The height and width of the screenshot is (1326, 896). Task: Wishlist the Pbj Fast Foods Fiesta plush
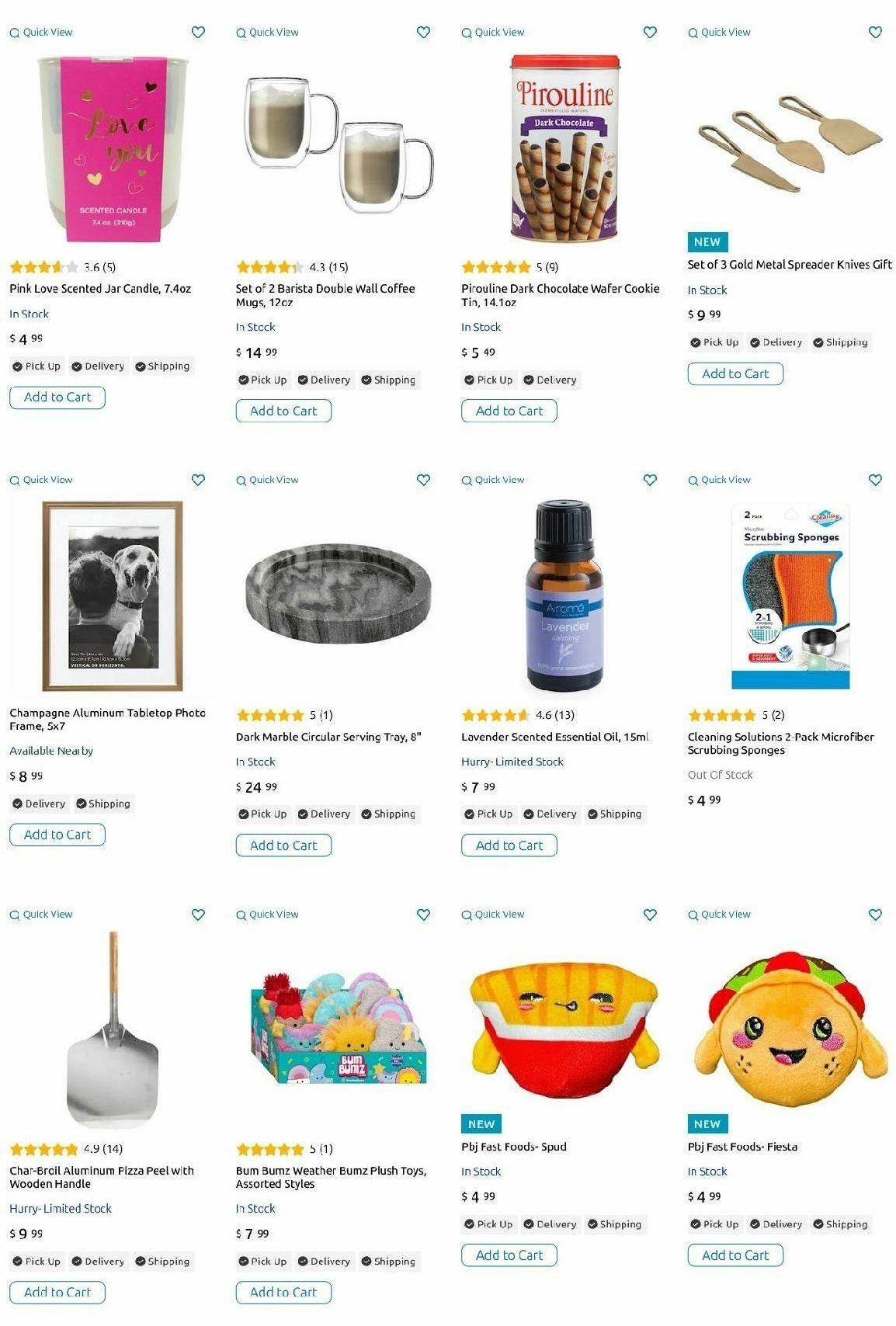(875, 915)
